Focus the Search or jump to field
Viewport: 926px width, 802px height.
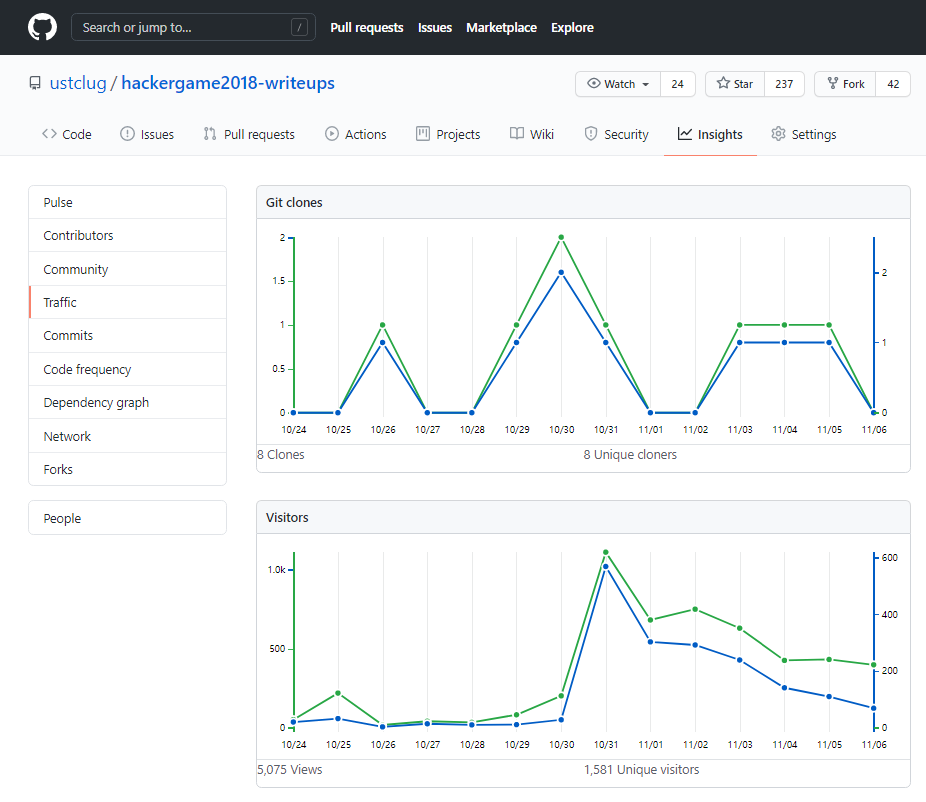point(193,27)
